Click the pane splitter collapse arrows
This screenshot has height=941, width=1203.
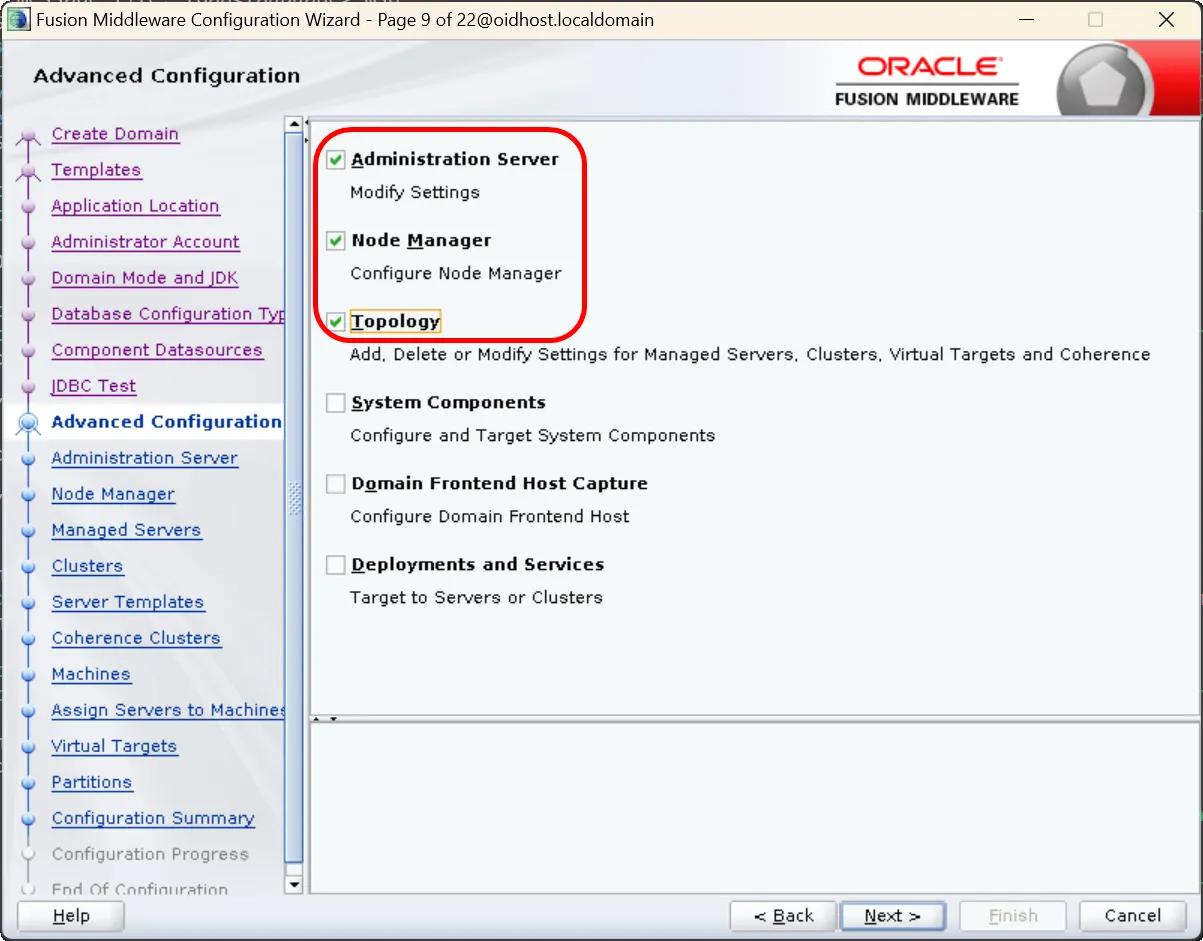(327, 718)
